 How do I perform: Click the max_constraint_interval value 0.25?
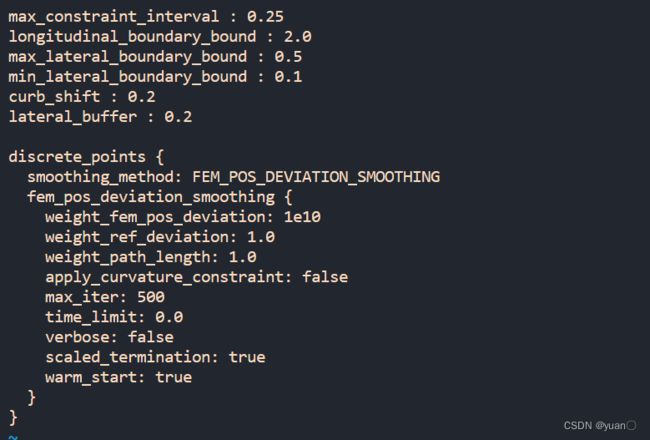click(265, 17)
